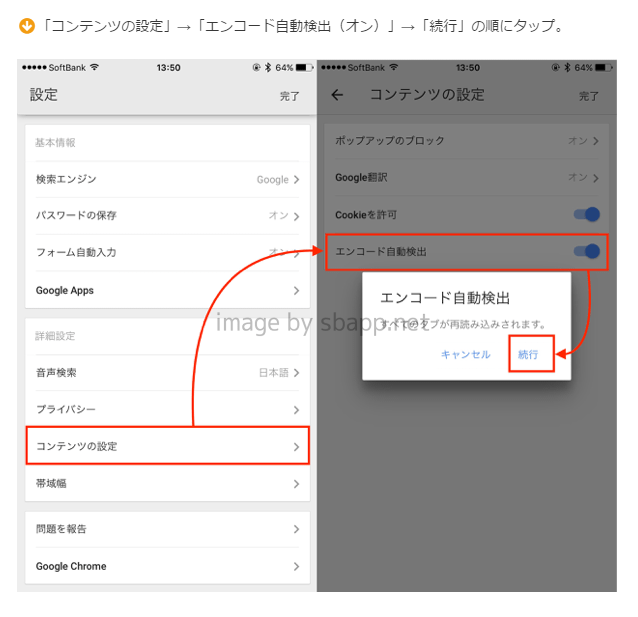Tap キャンセル in the dialog
The height and width of the screenshot is (617, 638).
(465, 355)
